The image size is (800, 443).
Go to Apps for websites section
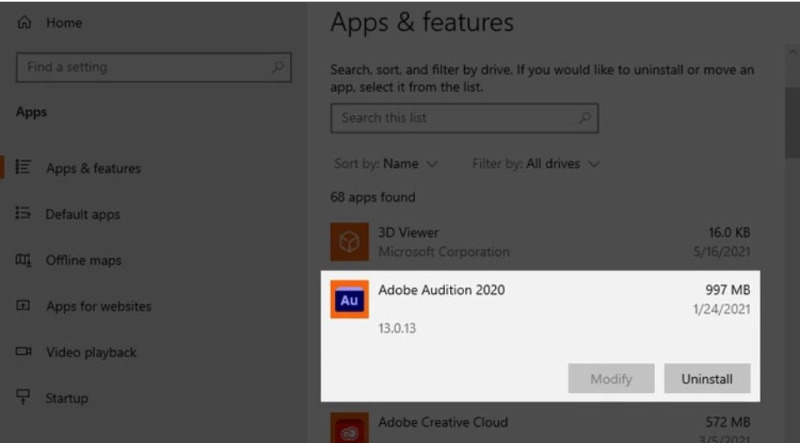tap(98, 306)
